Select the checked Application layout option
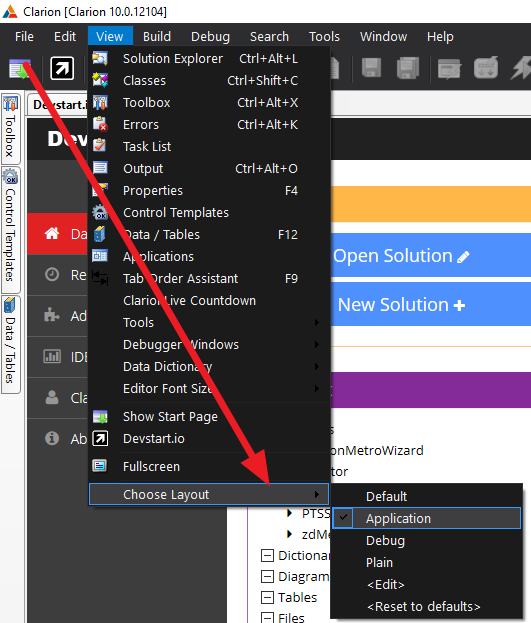The height and width of the screenshot is (623, 531). click(427, 518)
